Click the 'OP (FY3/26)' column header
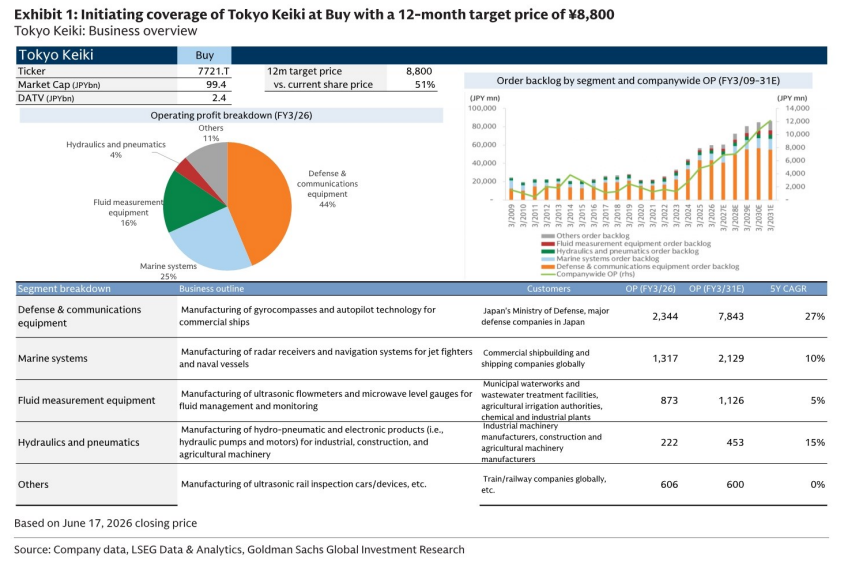843x570 pixels. (x=650, y=289)
